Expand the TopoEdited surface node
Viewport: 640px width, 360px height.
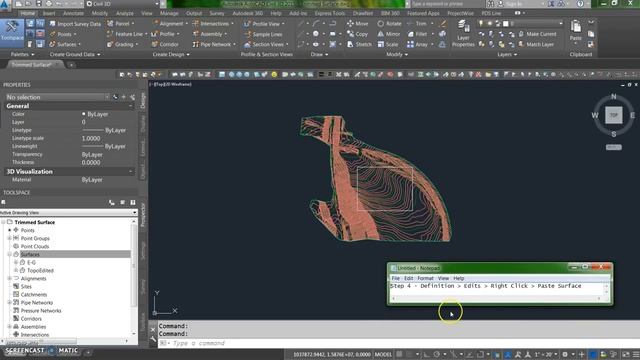(x=16, y=271)
